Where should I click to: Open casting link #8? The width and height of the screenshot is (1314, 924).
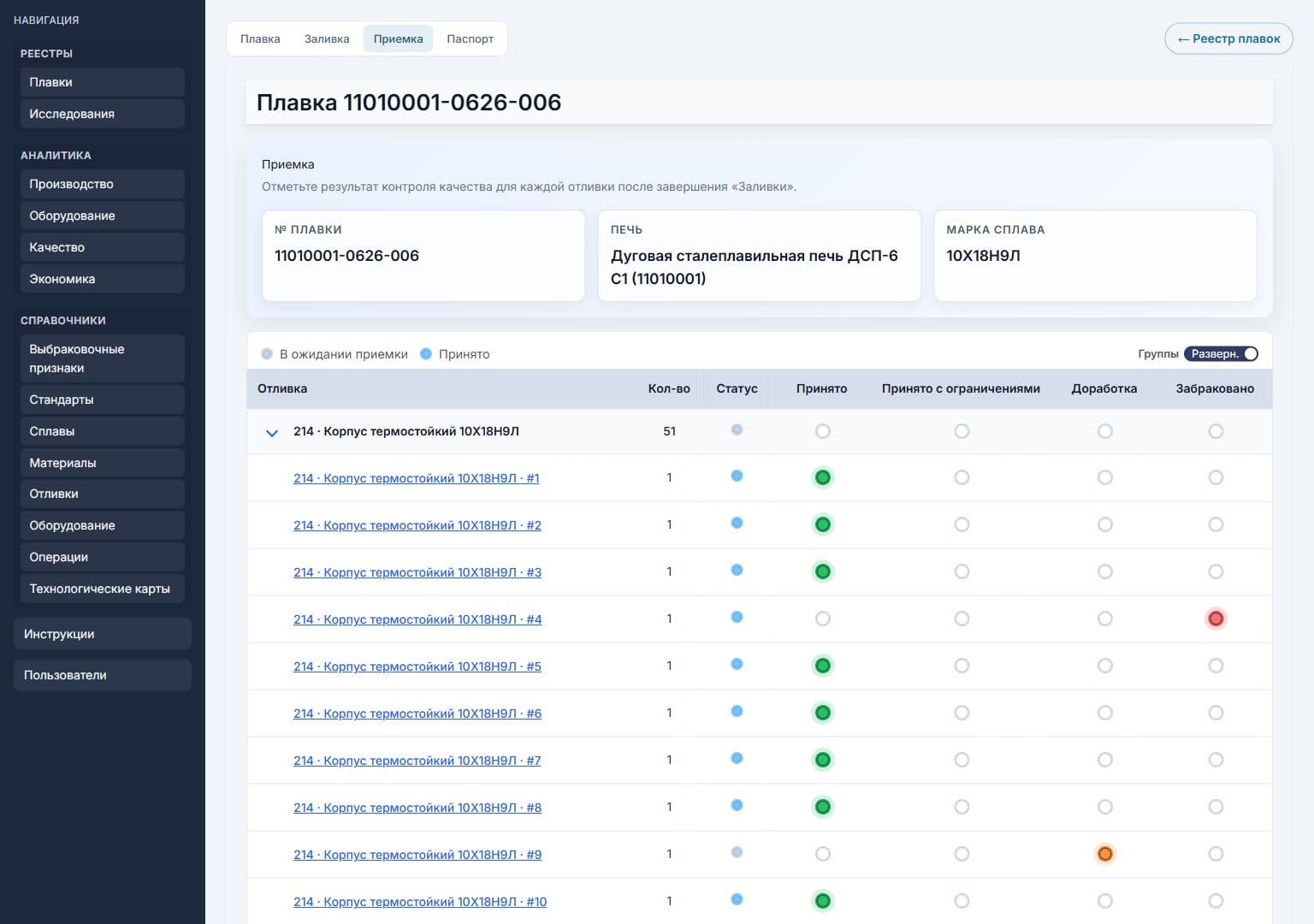(417, 808)
